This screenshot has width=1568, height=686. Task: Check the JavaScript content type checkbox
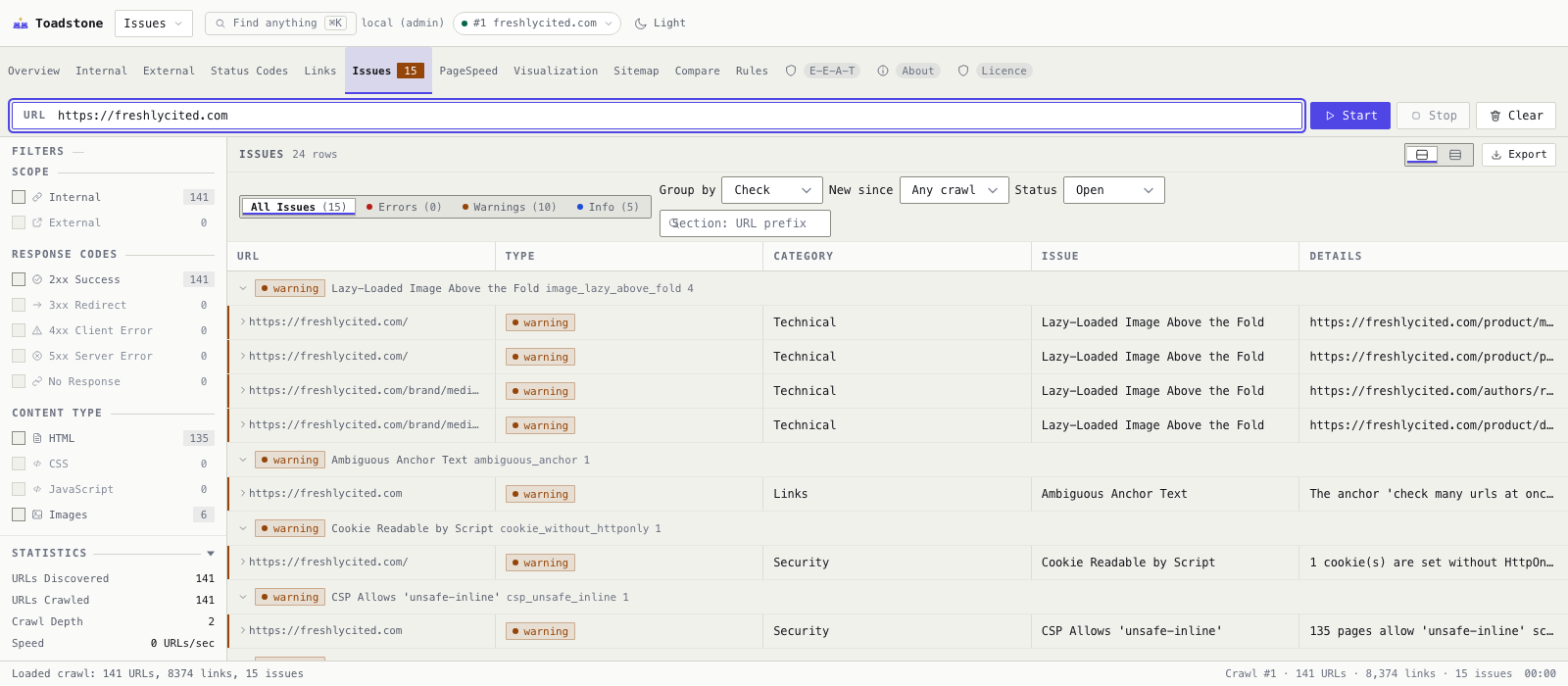(x=19, y=489)
